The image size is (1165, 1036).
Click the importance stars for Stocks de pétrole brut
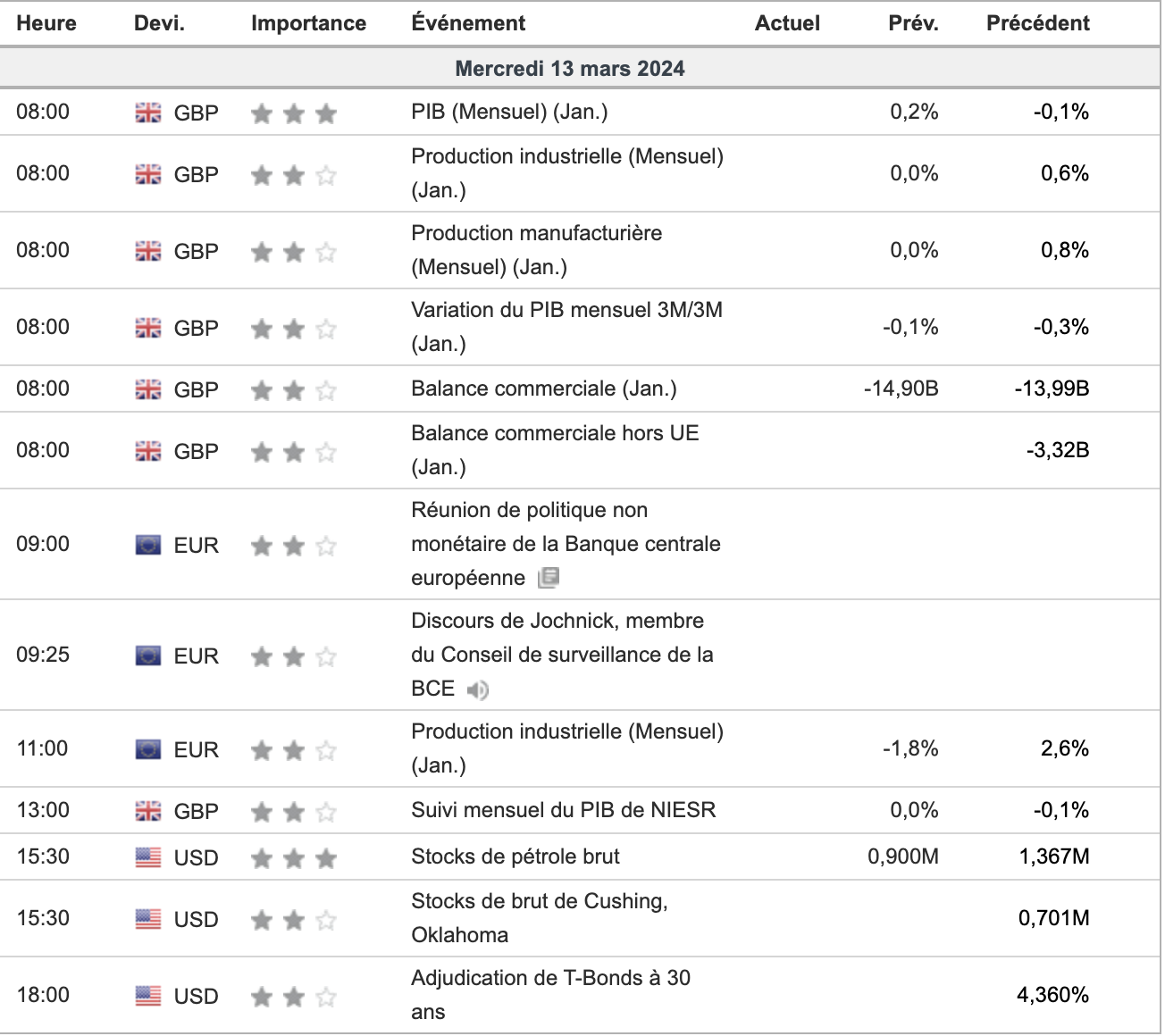coord(294,858)
